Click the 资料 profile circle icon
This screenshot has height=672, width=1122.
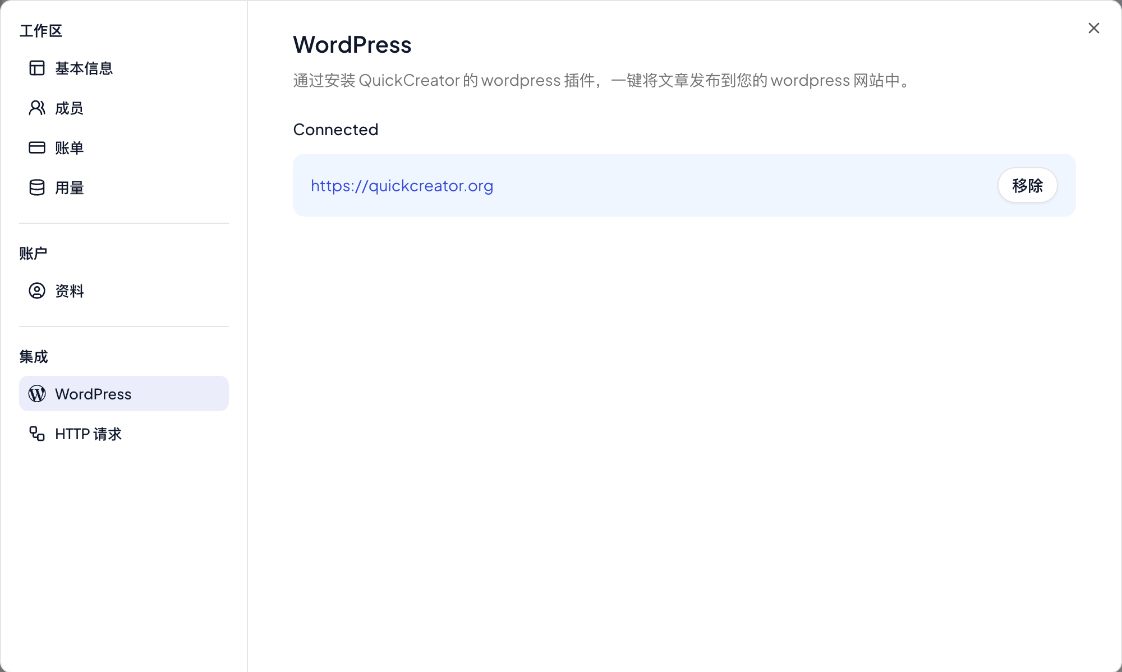36,291
